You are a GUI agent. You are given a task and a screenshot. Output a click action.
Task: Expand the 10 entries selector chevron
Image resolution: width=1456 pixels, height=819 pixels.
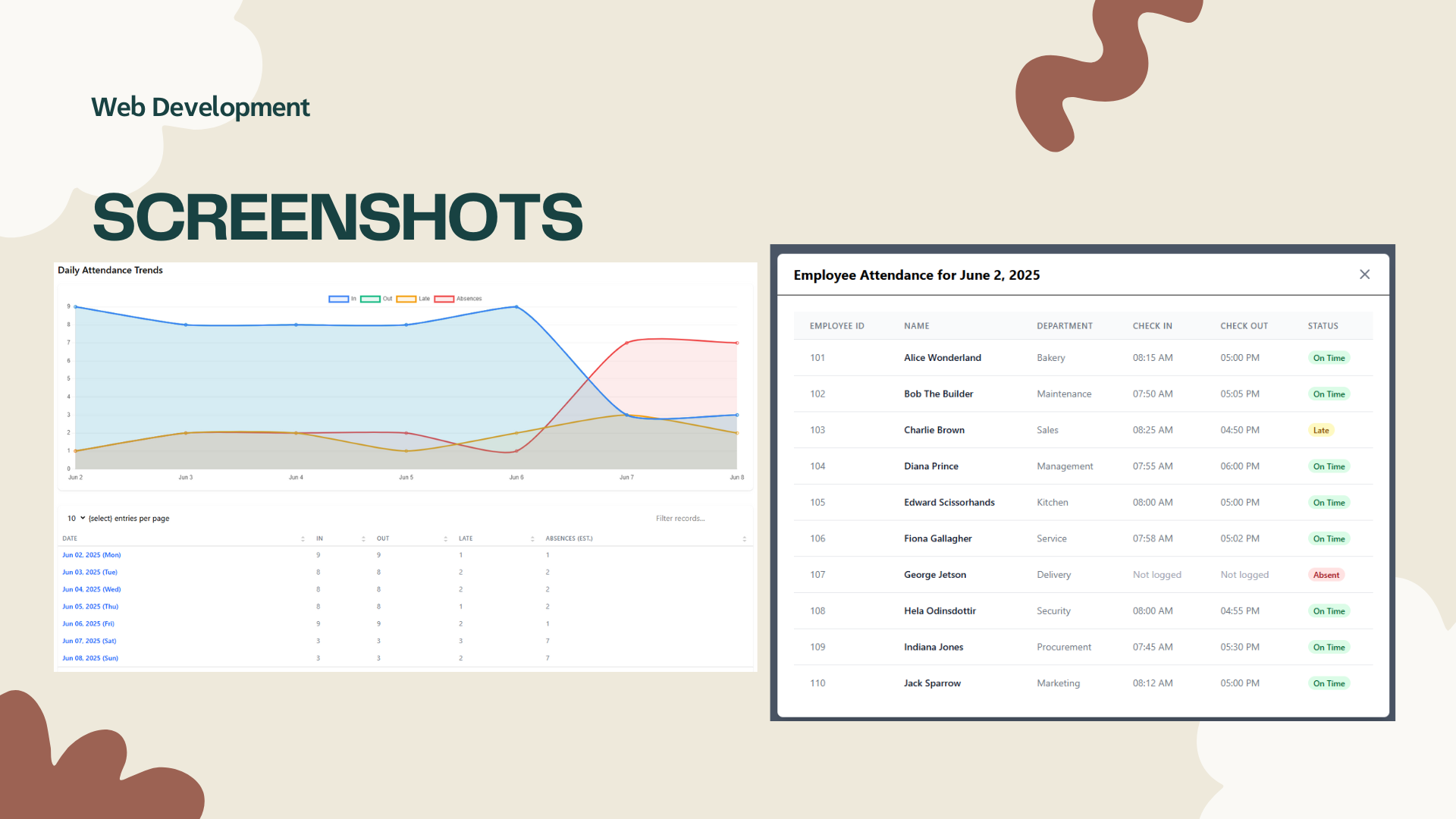pyautogui.click(x=82, y=518)
